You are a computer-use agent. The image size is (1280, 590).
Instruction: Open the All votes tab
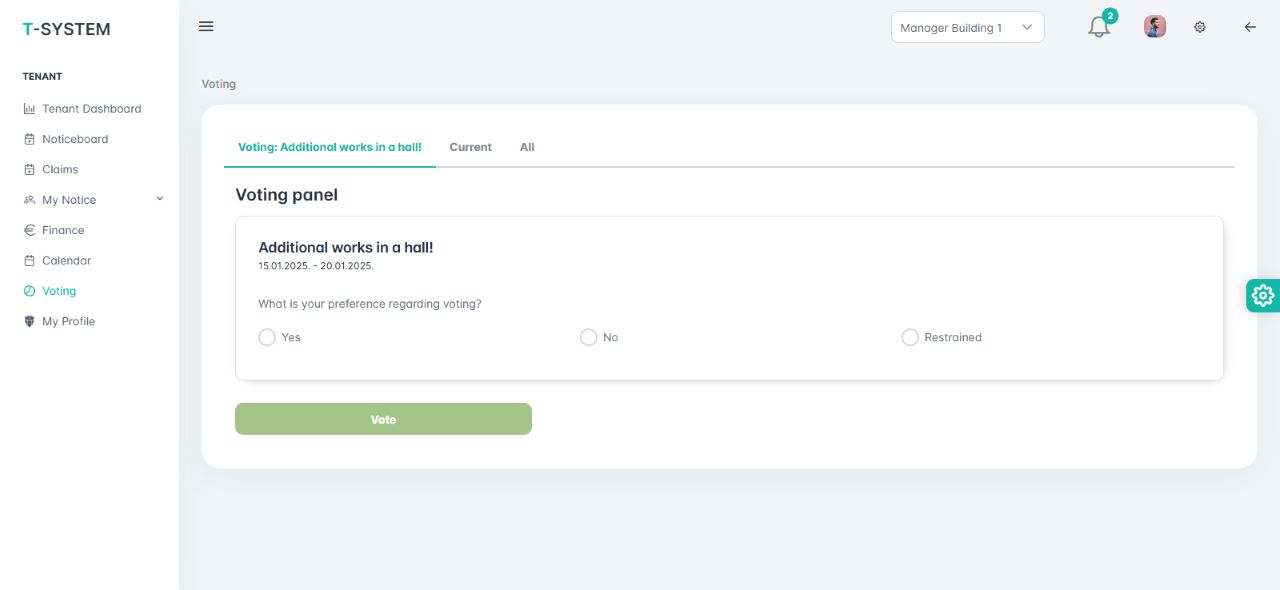click(x=527, y=147)
